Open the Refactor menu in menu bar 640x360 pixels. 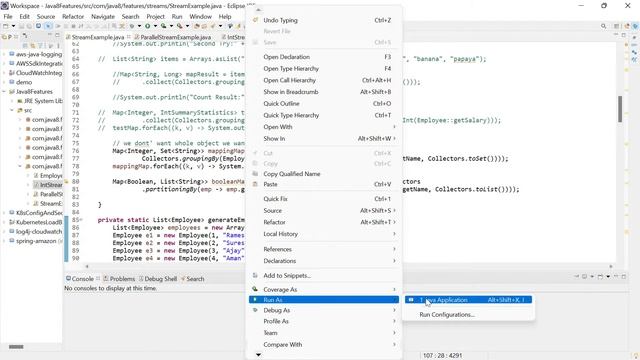tap(73, 16)
